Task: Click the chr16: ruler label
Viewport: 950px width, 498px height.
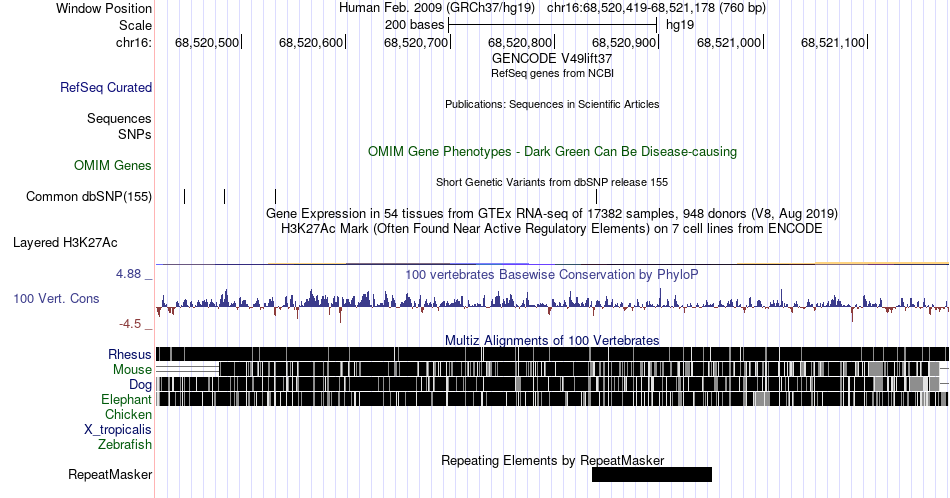Action: pyautogui.click(x=134, y=42)
